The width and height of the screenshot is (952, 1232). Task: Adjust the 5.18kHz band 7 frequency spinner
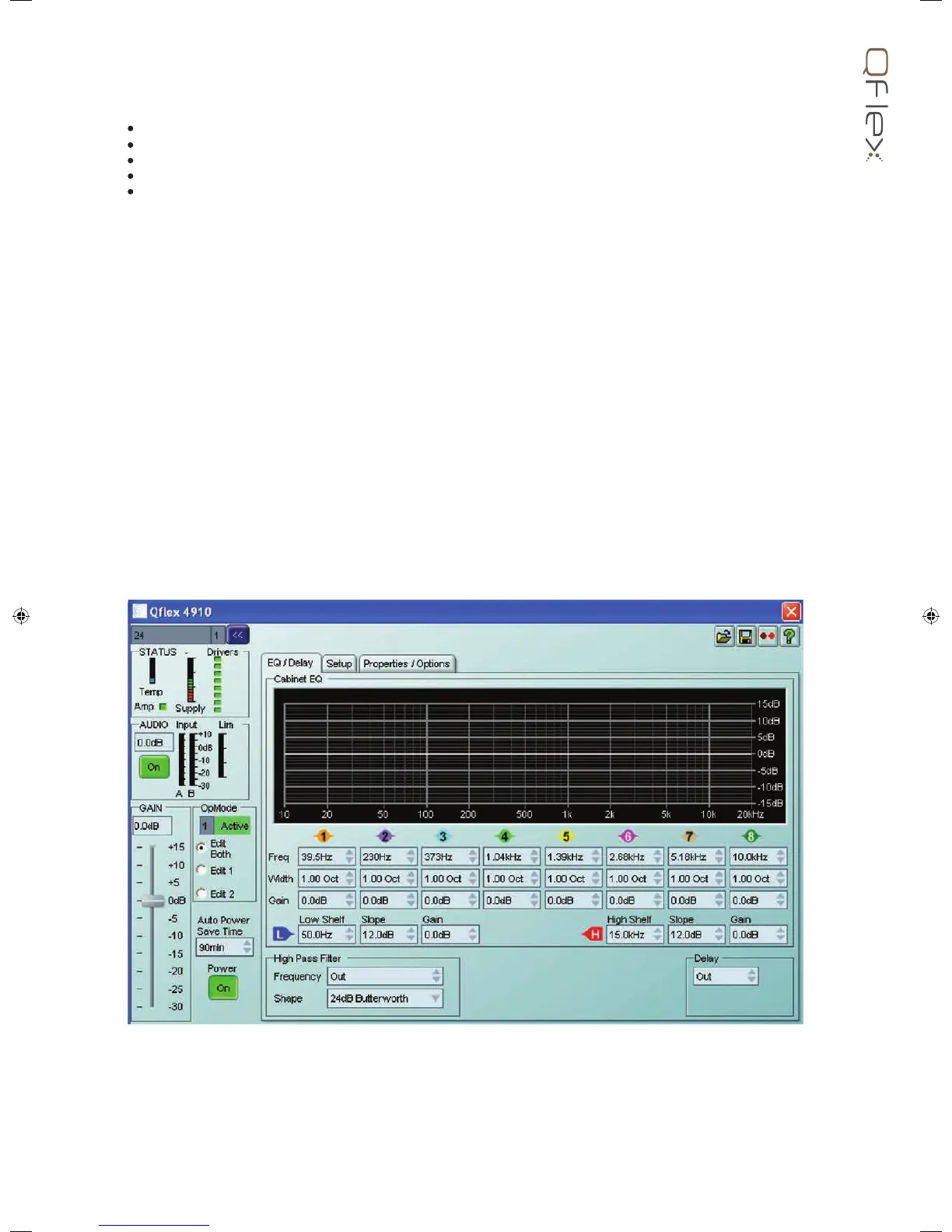pos(696,856)
